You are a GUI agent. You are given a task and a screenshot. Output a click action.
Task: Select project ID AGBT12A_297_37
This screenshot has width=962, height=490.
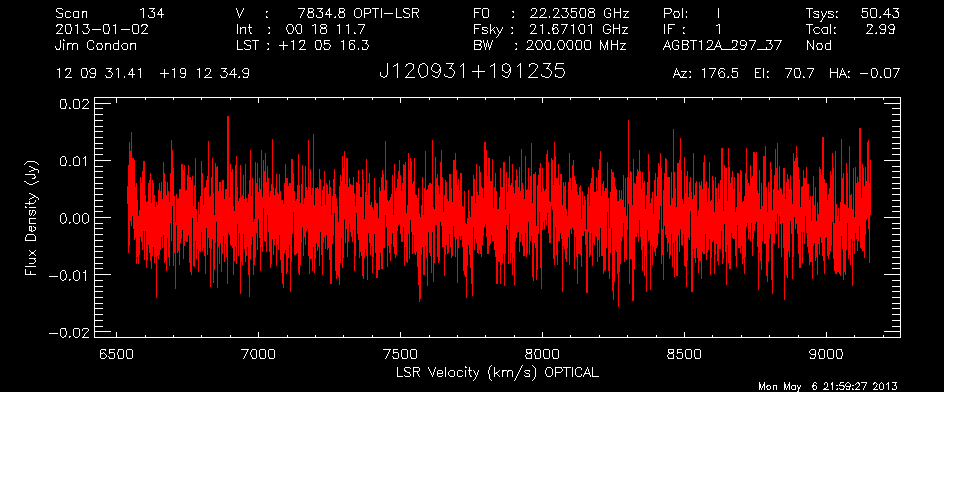pyautogui.click(x=722, y=45)
